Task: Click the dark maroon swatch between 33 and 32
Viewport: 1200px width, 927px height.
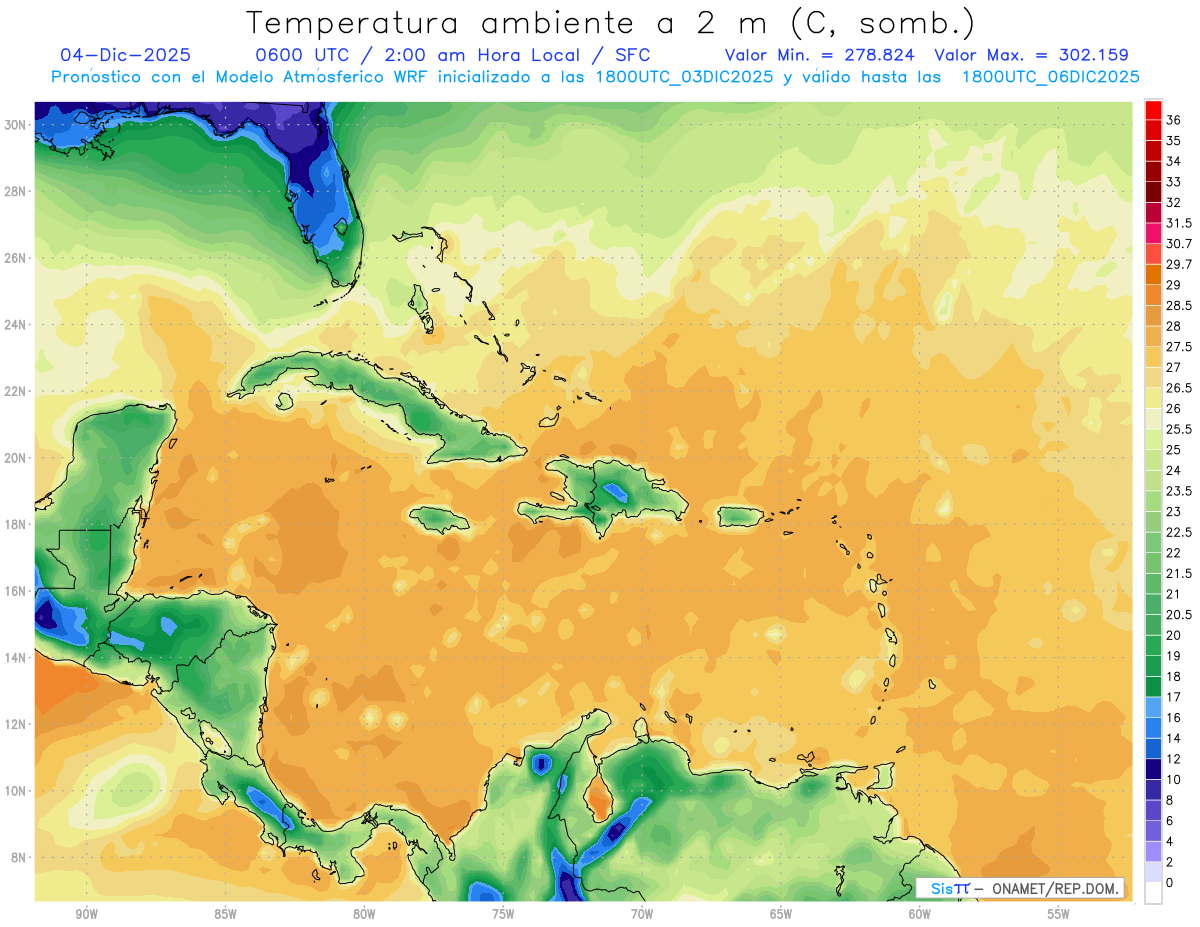Action: tap(1153, 192)
